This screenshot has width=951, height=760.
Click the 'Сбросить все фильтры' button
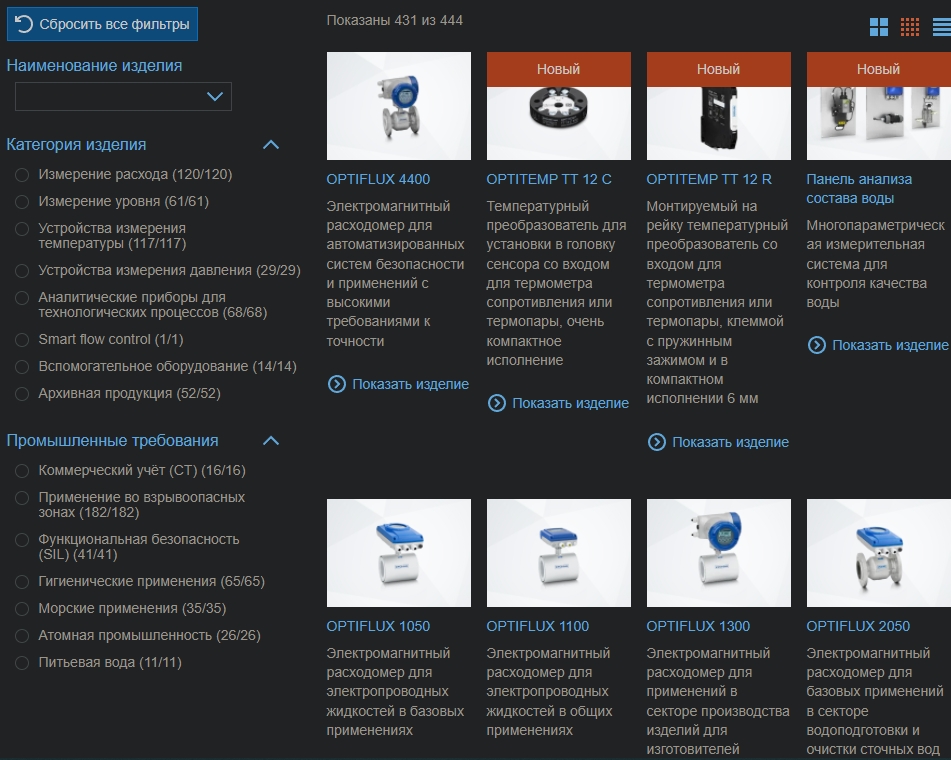coord(102,24)
